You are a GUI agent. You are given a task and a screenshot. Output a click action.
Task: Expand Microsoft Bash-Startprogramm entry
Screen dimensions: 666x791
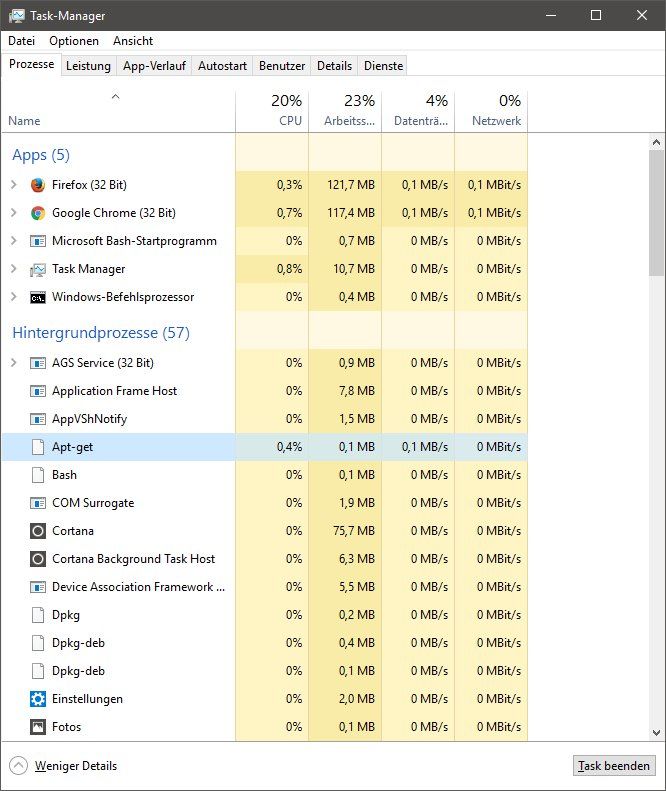pyautogui.click(x=14, y=241)
